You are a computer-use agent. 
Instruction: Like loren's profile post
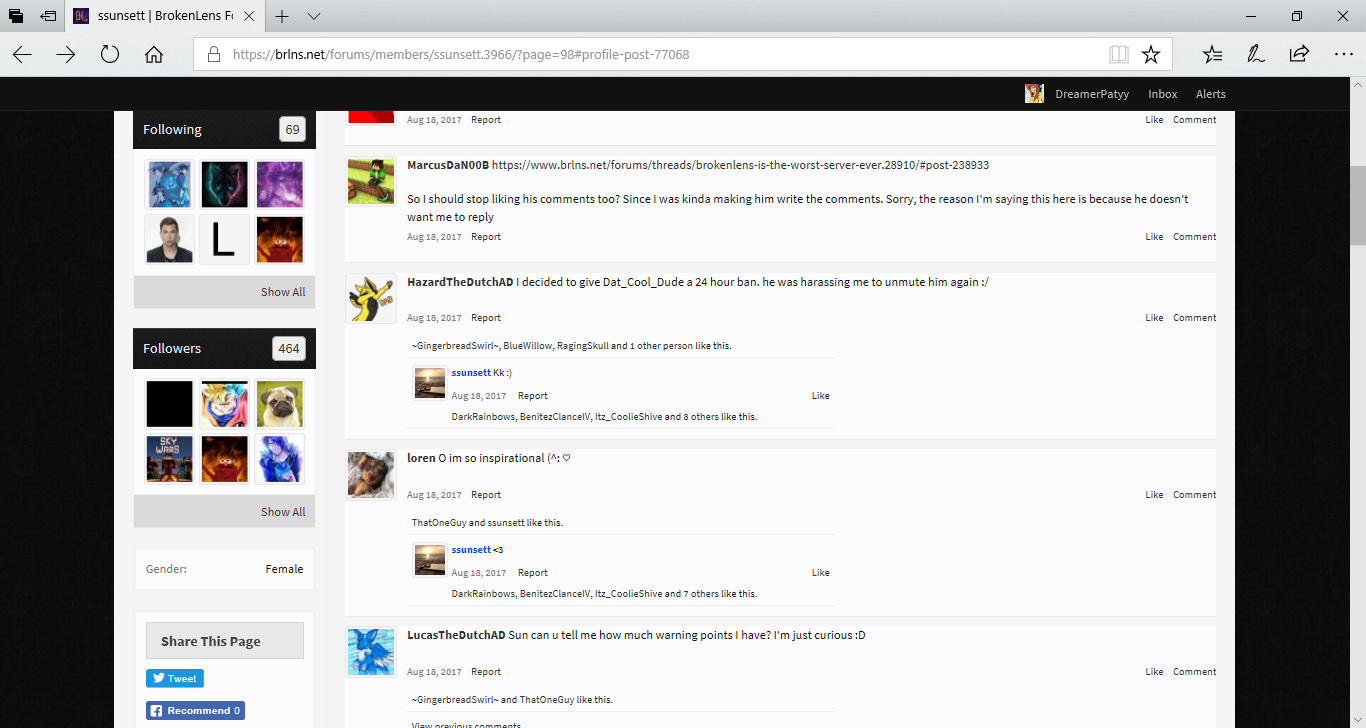[1154, 495]
